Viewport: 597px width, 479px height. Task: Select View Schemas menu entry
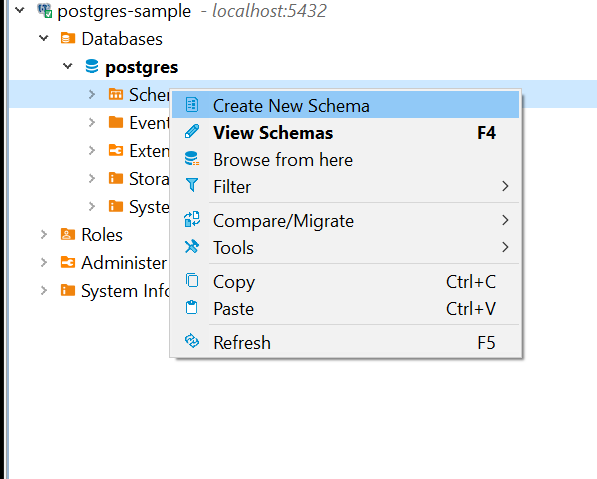tap(345, 133)
